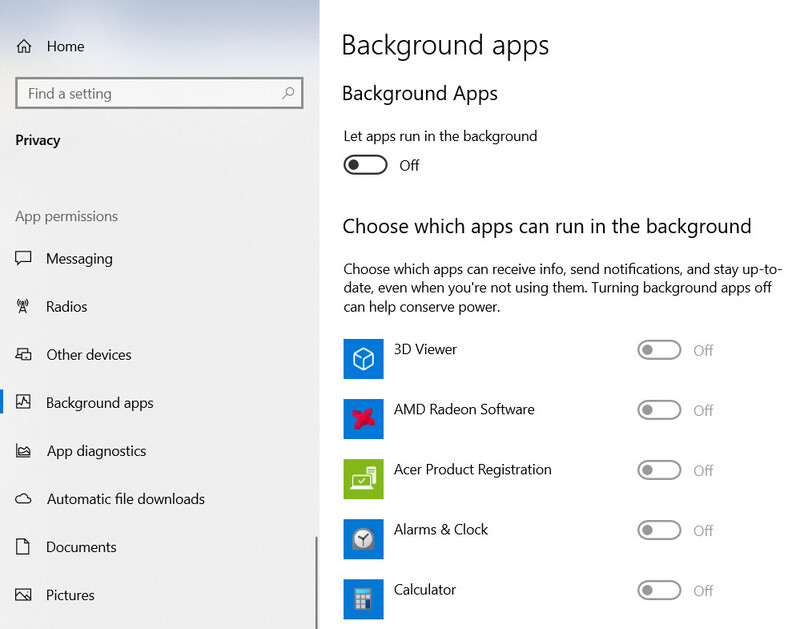Click the Documents page icon

[23, 546]
